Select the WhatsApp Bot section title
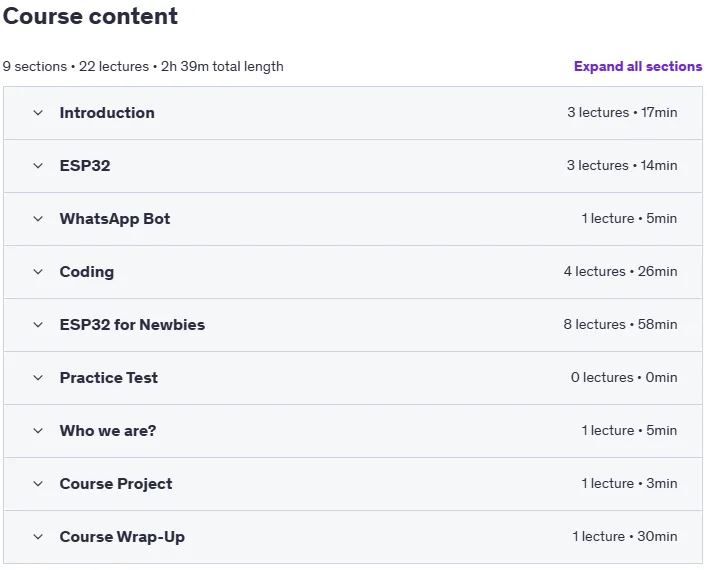This screenshot has height=570, width=707. pyautogui.click(x=115, y=219)
